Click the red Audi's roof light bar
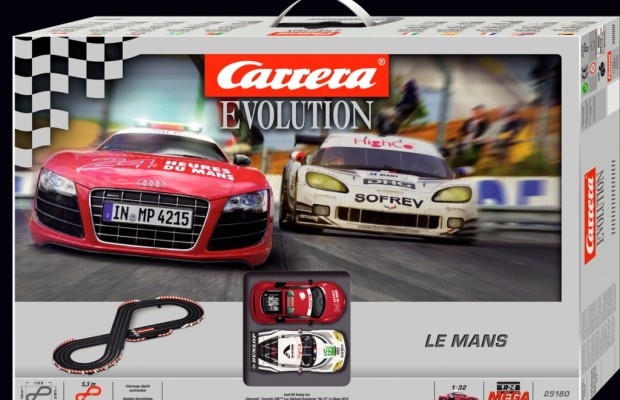620x400 pixels. pos(167,126)
